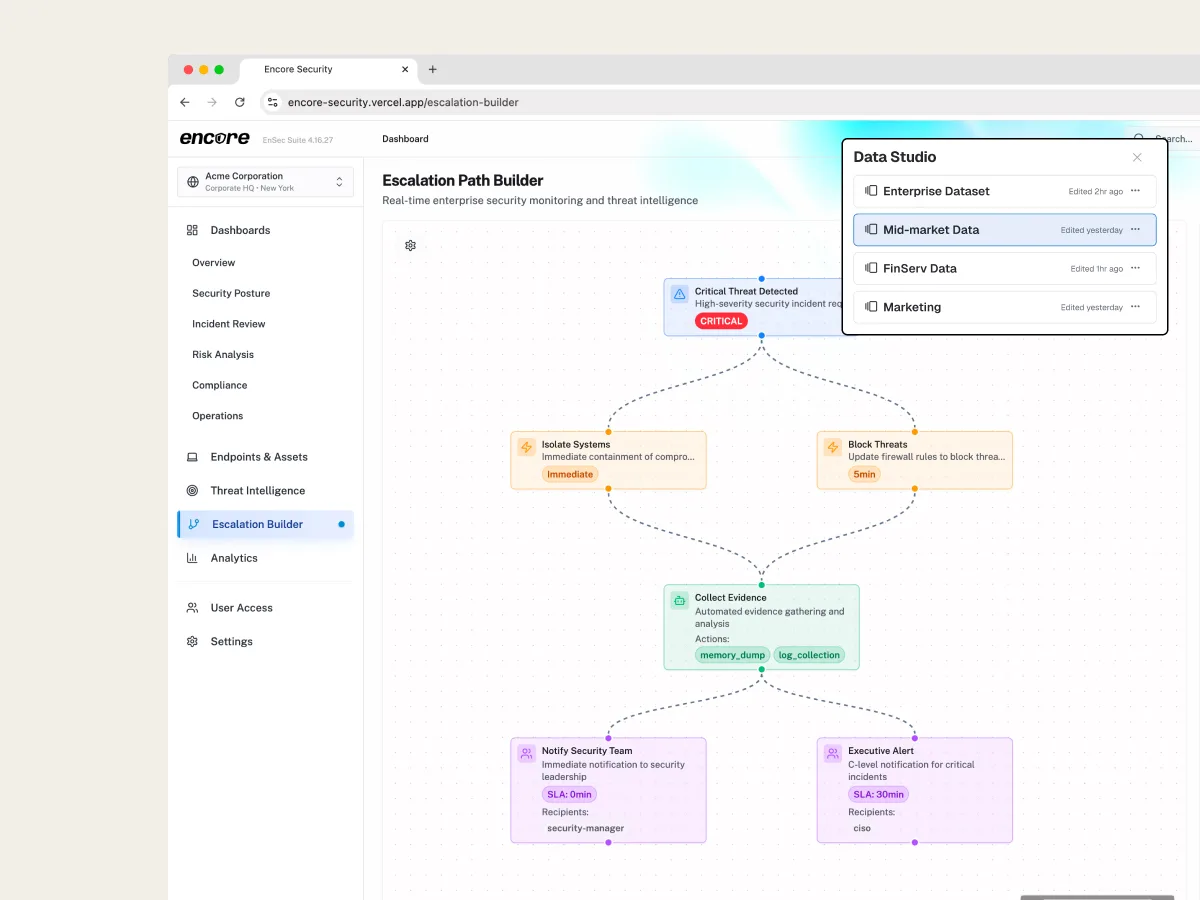Viewport: 1200px width, 900px height.
Task: Click the encore logo
Action: (x=215, y=138)
